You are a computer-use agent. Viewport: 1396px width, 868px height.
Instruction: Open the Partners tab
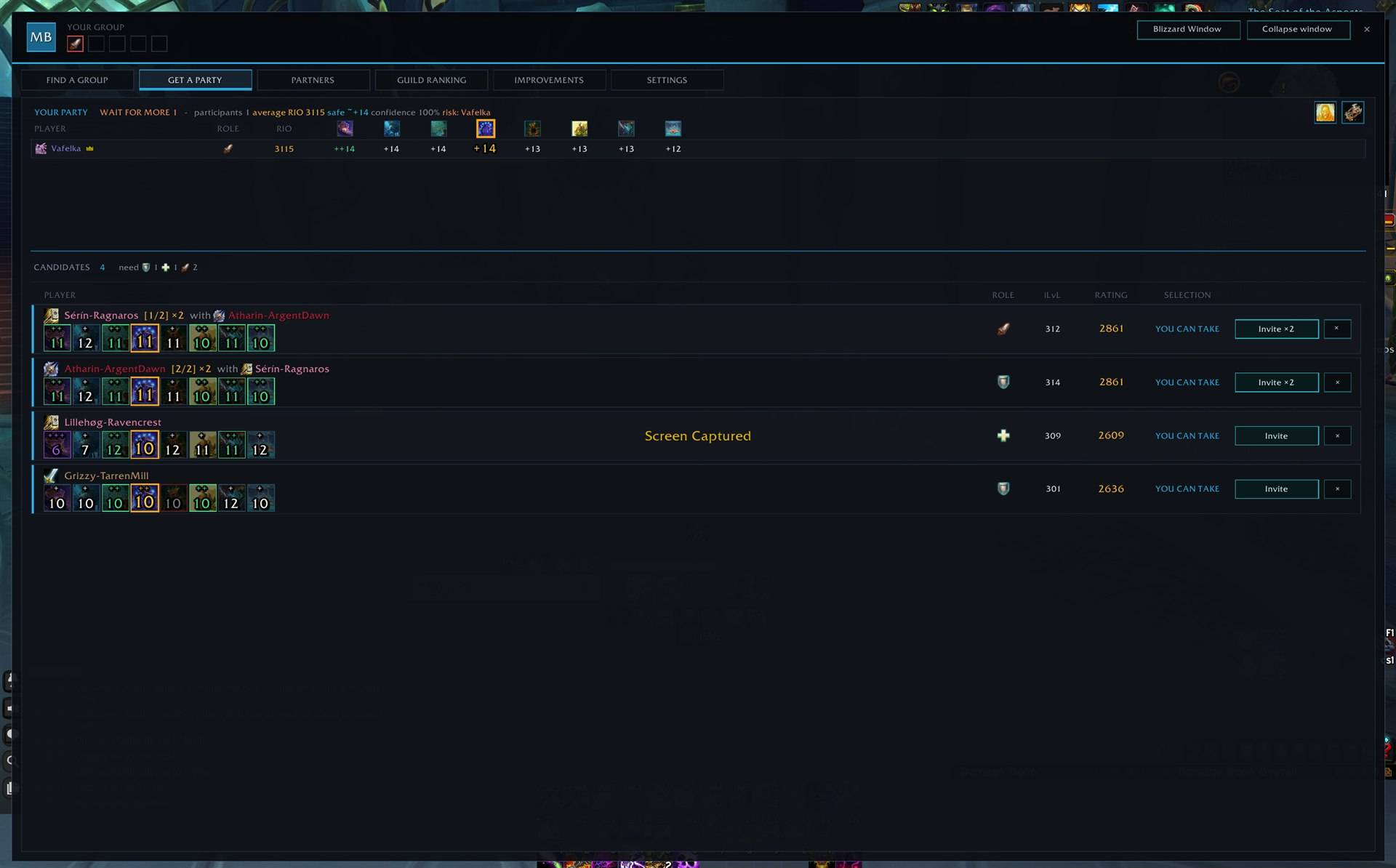pyautogui.click(x=313, y=80)
